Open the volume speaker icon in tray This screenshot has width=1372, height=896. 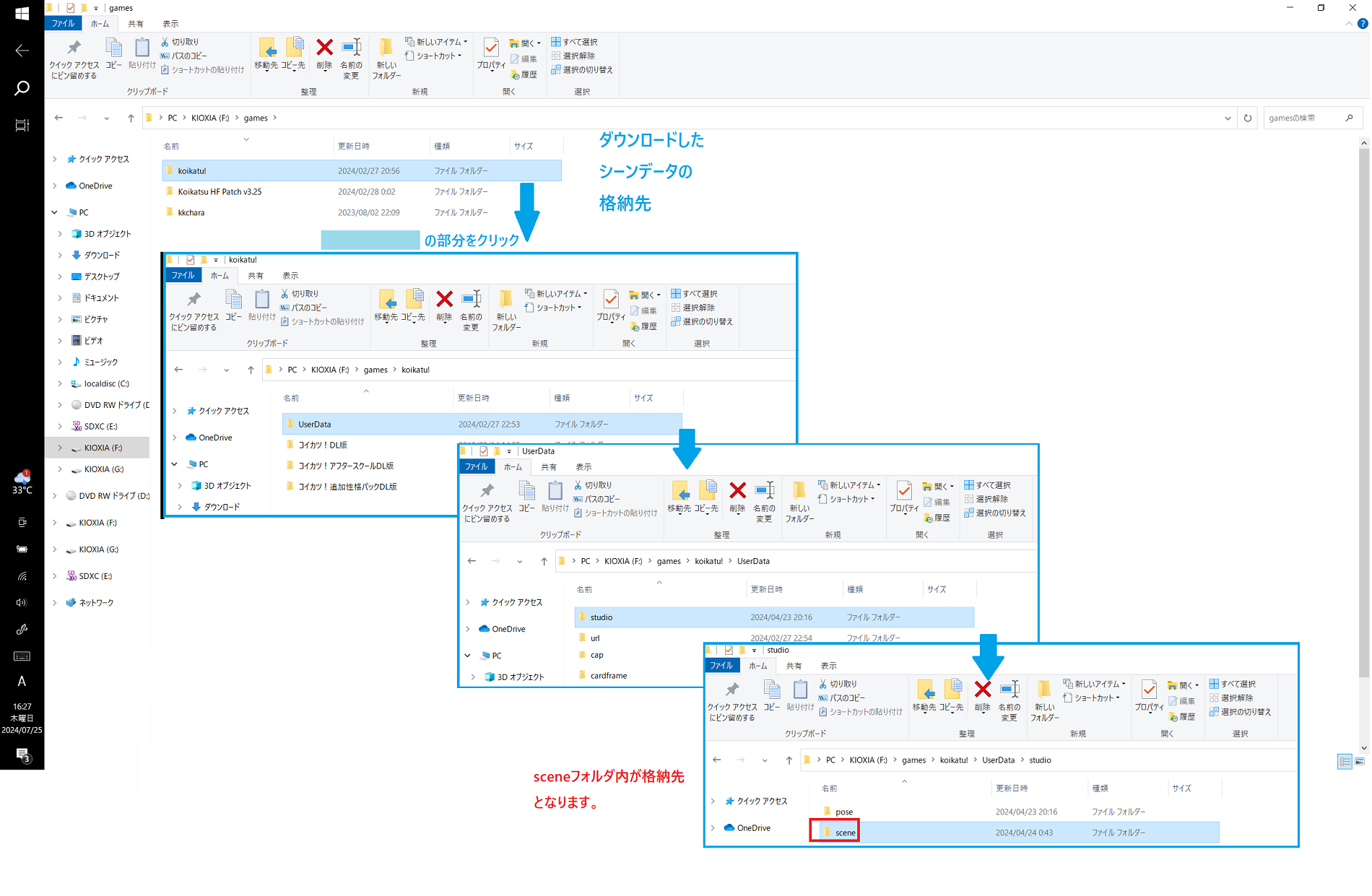[22, 602]
